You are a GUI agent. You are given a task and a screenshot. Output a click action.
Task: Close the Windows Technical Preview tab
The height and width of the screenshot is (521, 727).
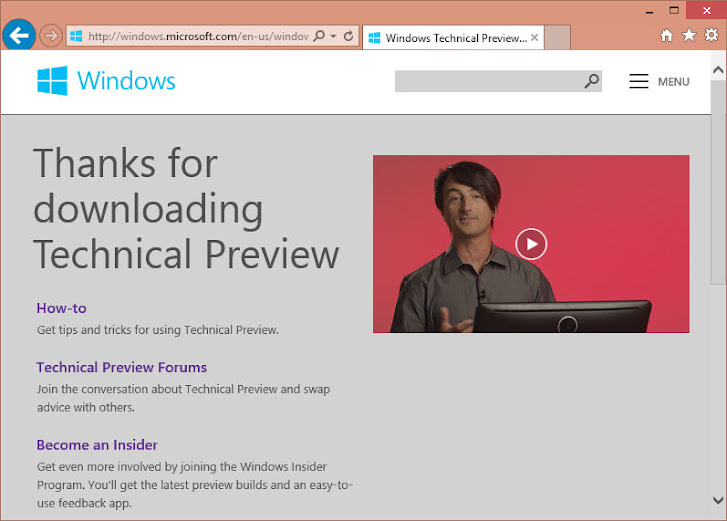tap(535, 38)
